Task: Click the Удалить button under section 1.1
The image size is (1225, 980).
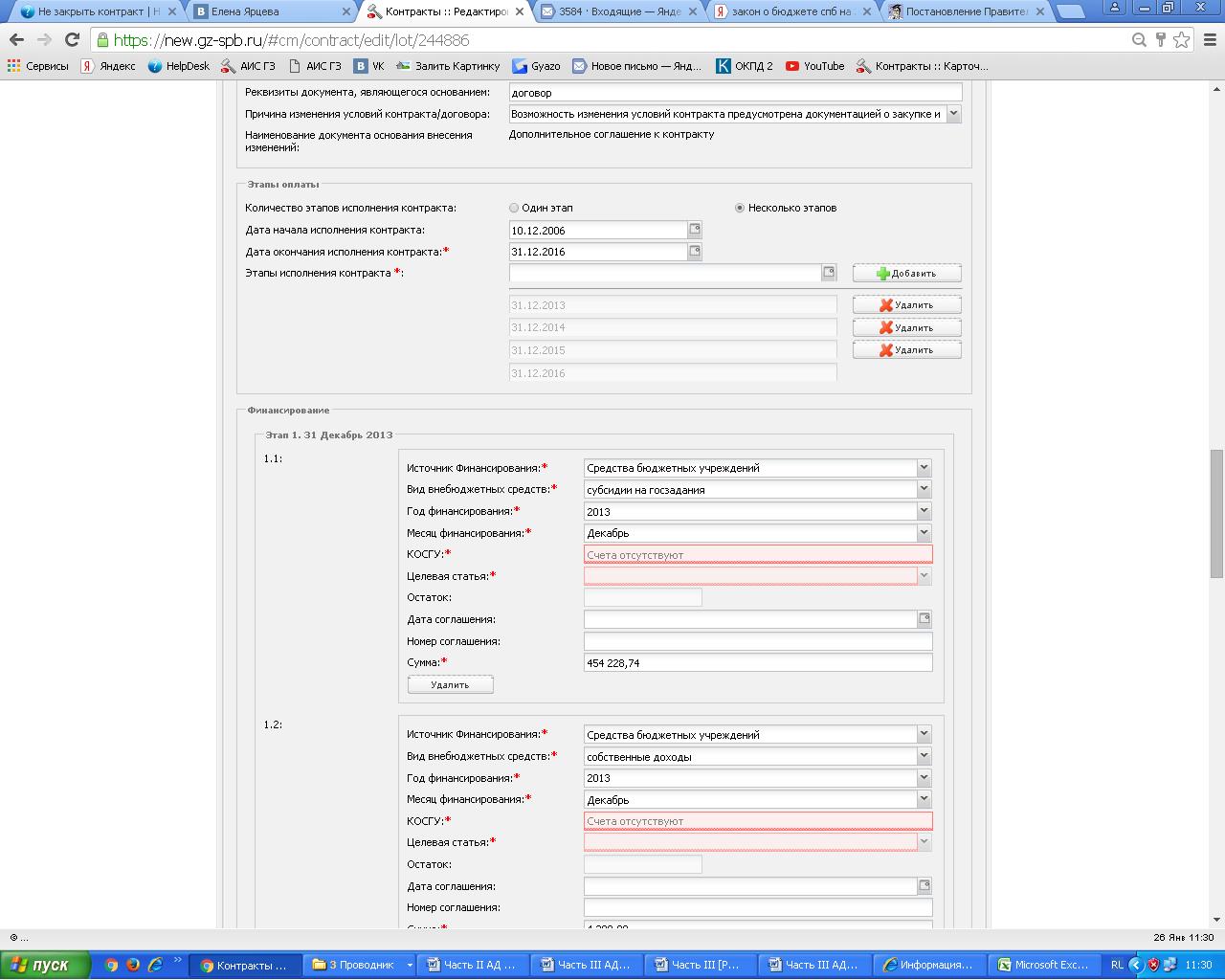Action: 451,684
